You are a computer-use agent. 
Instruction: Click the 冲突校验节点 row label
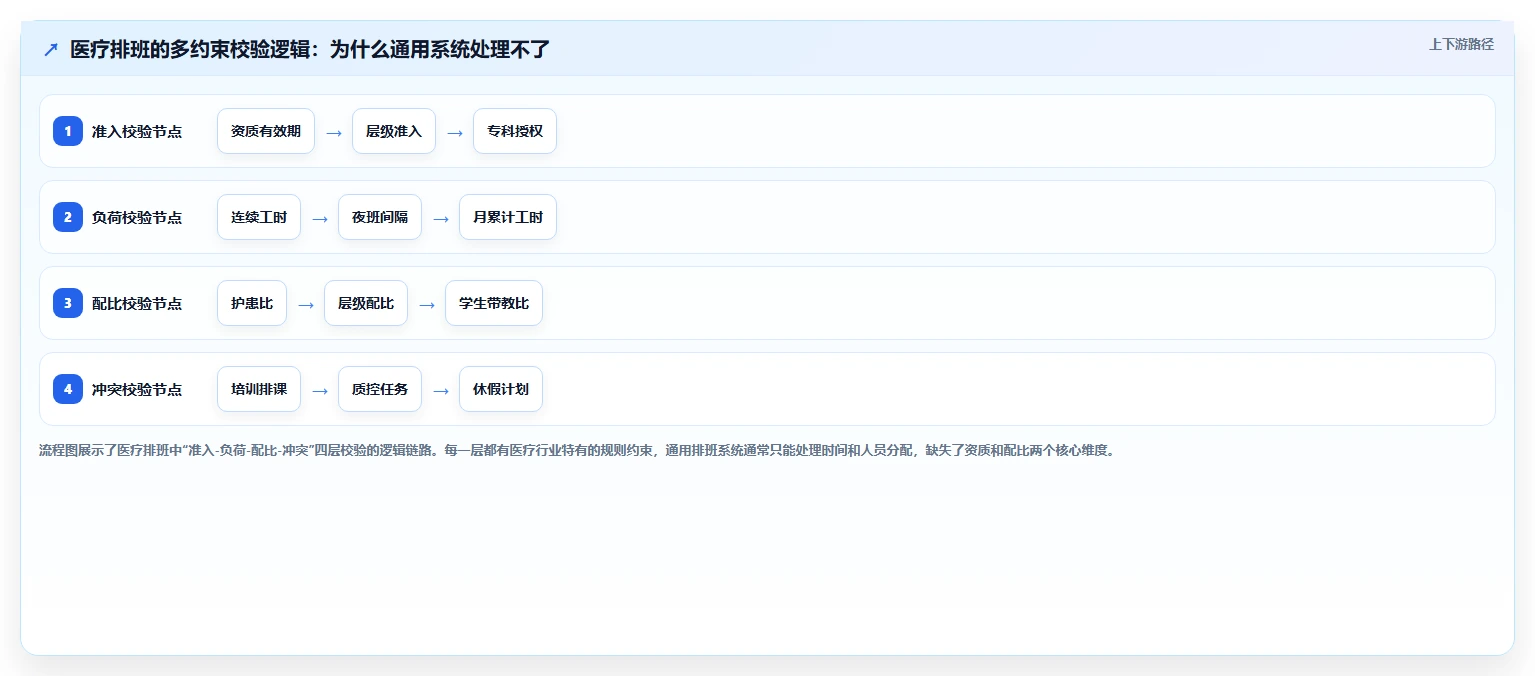click(137, 390)
